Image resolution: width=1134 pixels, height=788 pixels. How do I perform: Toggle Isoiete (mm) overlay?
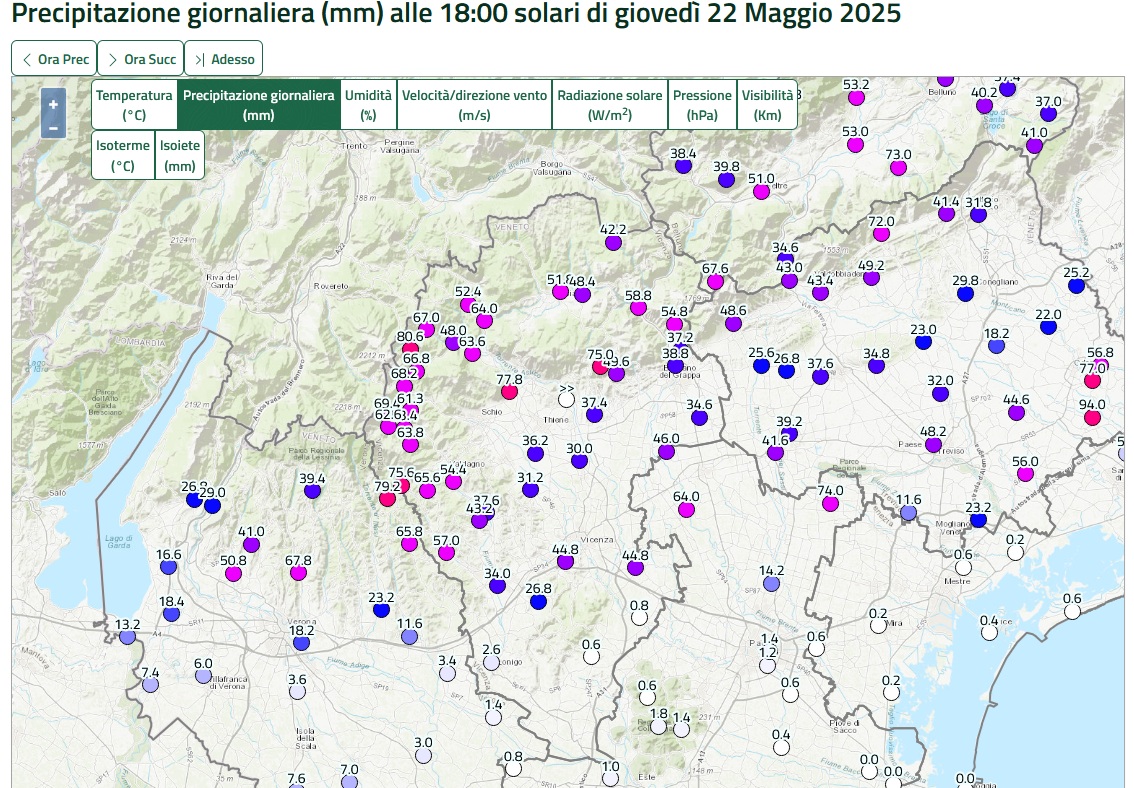click(x=180, y=155)
